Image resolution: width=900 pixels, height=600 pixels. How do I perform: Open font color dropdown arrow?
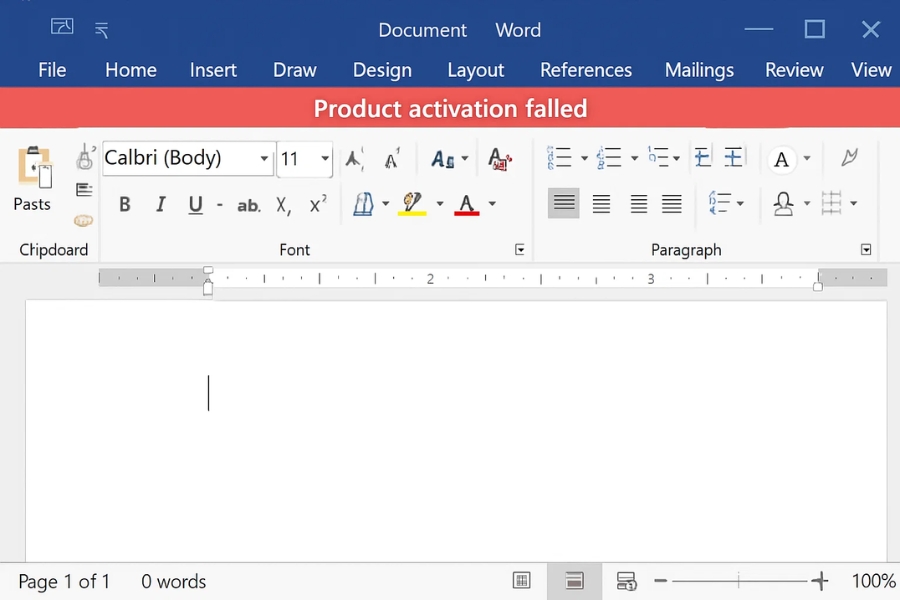coord(492,203)
